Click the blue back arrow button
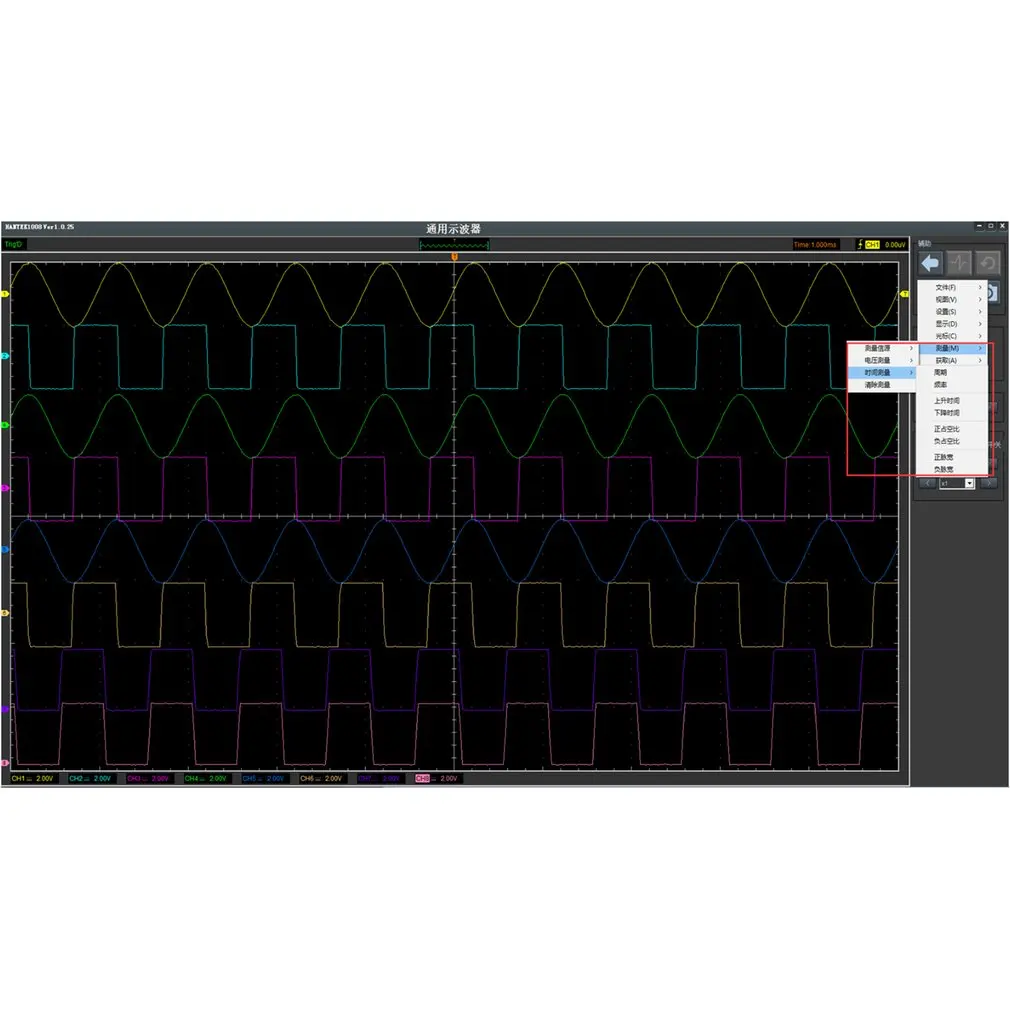The width and height of the screenshot is (1010, 1010). point(931,263)
